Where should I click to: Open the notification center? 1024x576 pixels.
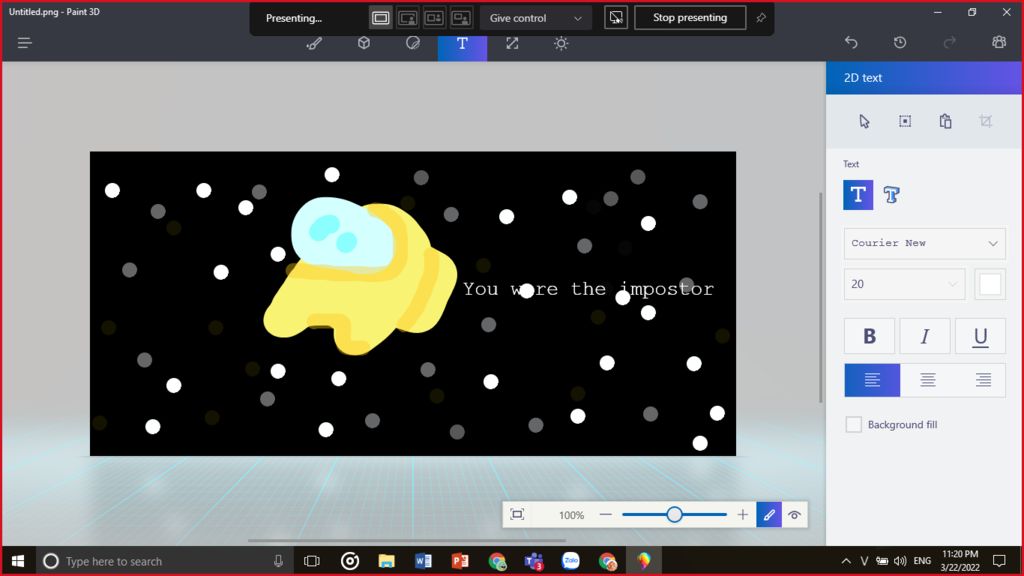point(999,561)
